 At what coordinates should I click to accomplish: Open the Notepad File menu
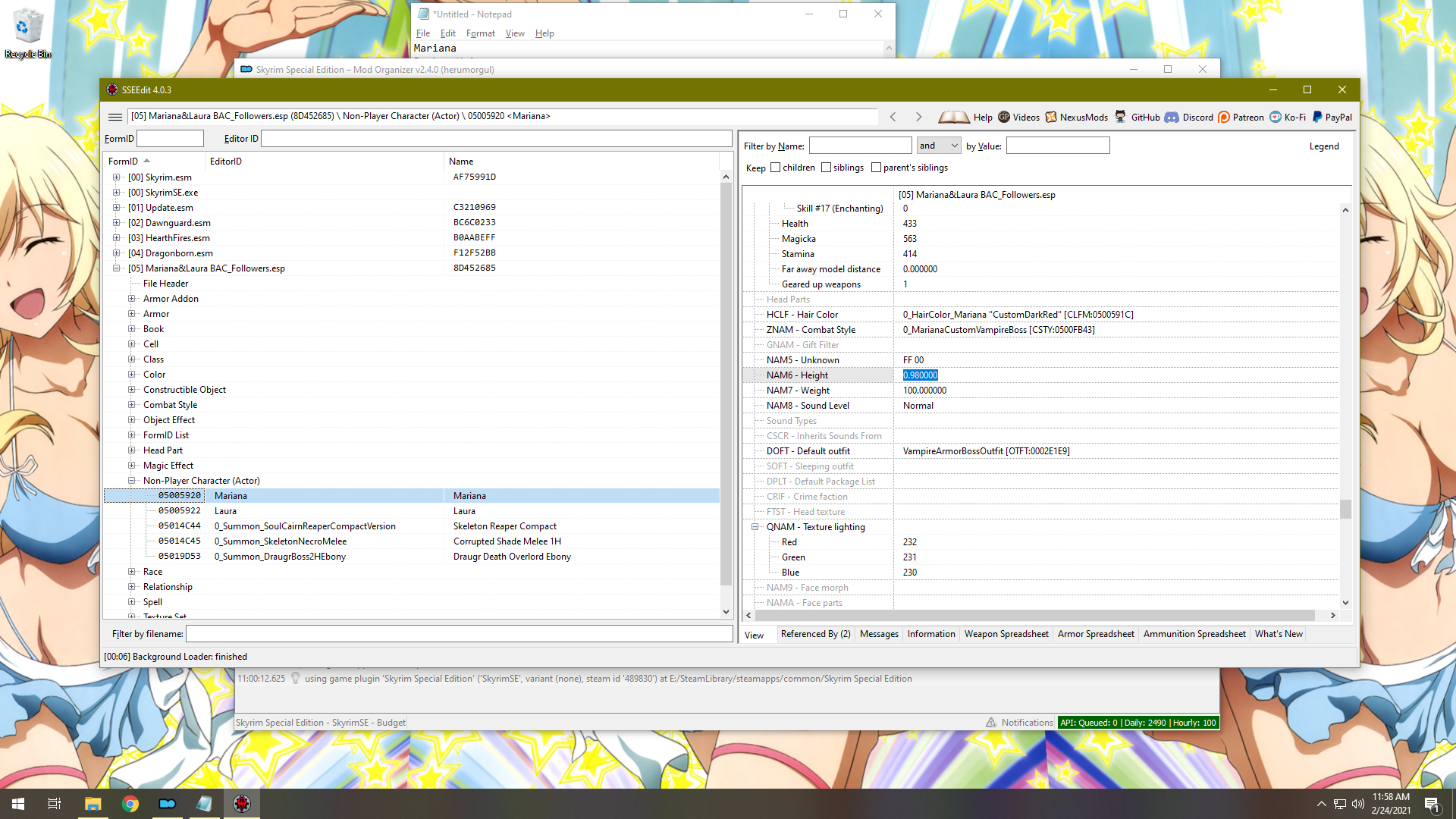[x=423, y=33]
